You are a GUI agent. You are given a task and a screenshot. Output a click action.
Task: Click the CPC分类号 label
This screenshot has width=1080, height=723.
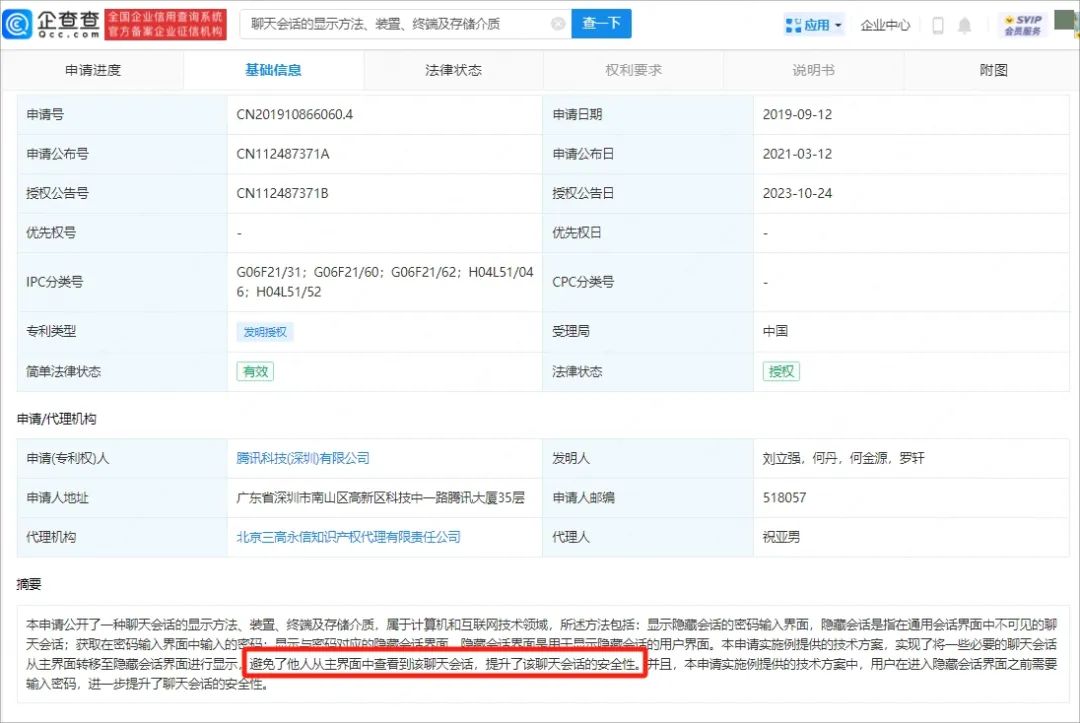pos(583,282)
